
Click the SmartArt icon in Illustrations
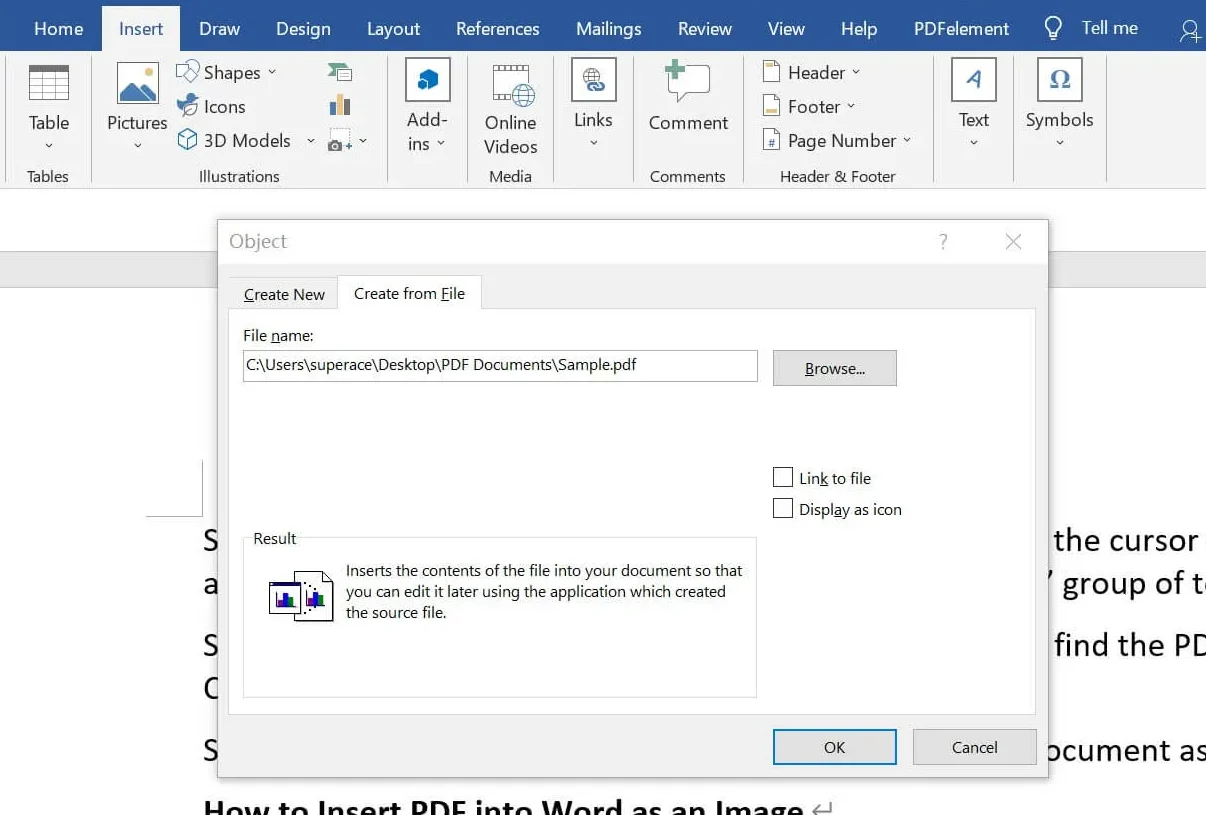pyautogui.click(x=339, y=72)
